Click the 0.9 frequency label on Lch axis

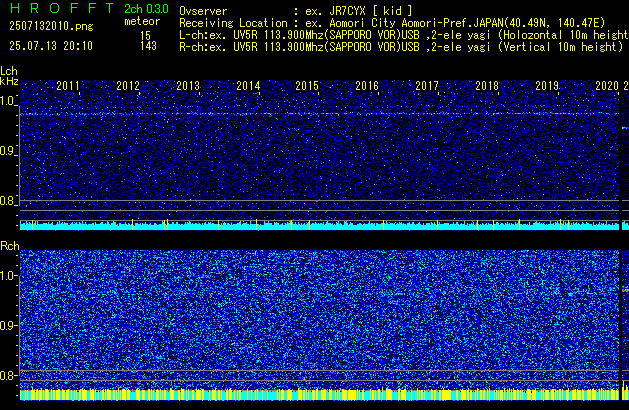tap(8, 151)
